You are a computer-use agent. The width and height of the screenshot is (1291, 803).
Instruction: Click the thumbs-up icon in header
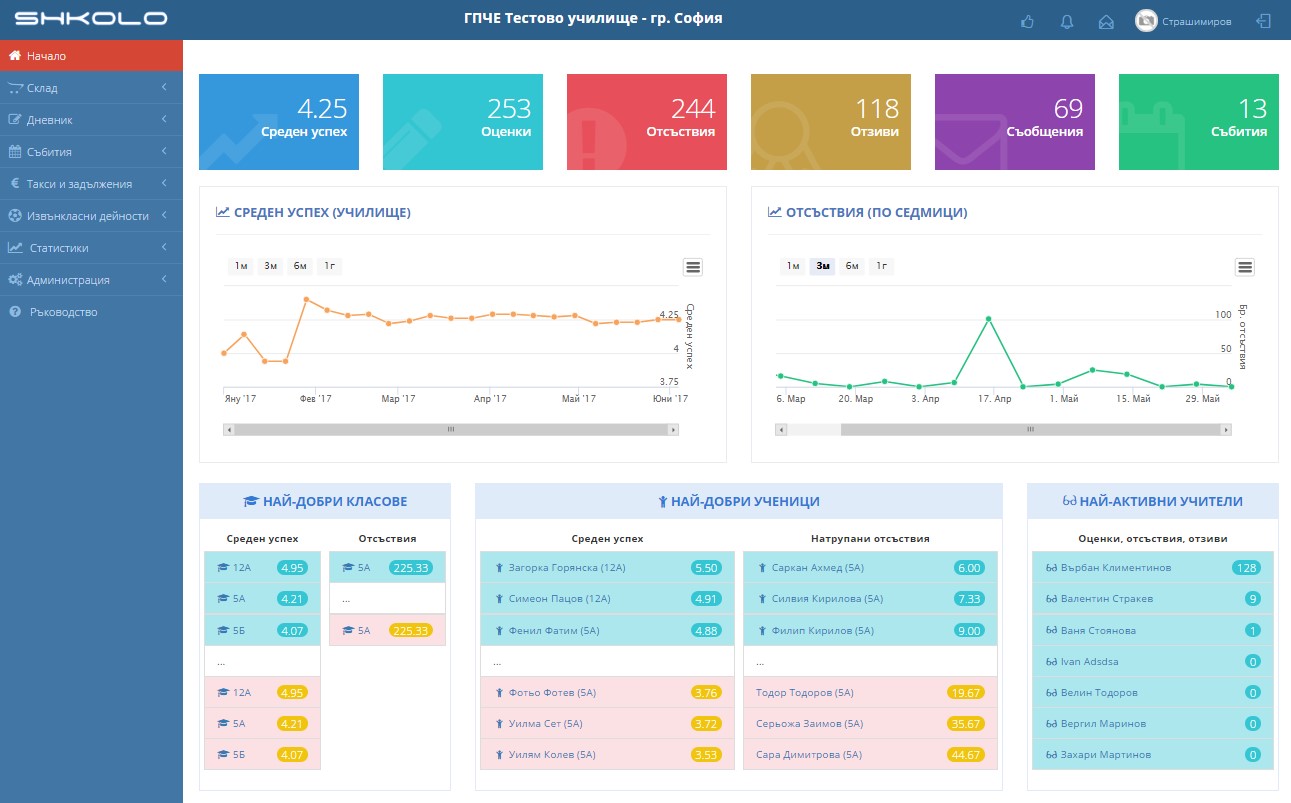(x=1027, y=21)
